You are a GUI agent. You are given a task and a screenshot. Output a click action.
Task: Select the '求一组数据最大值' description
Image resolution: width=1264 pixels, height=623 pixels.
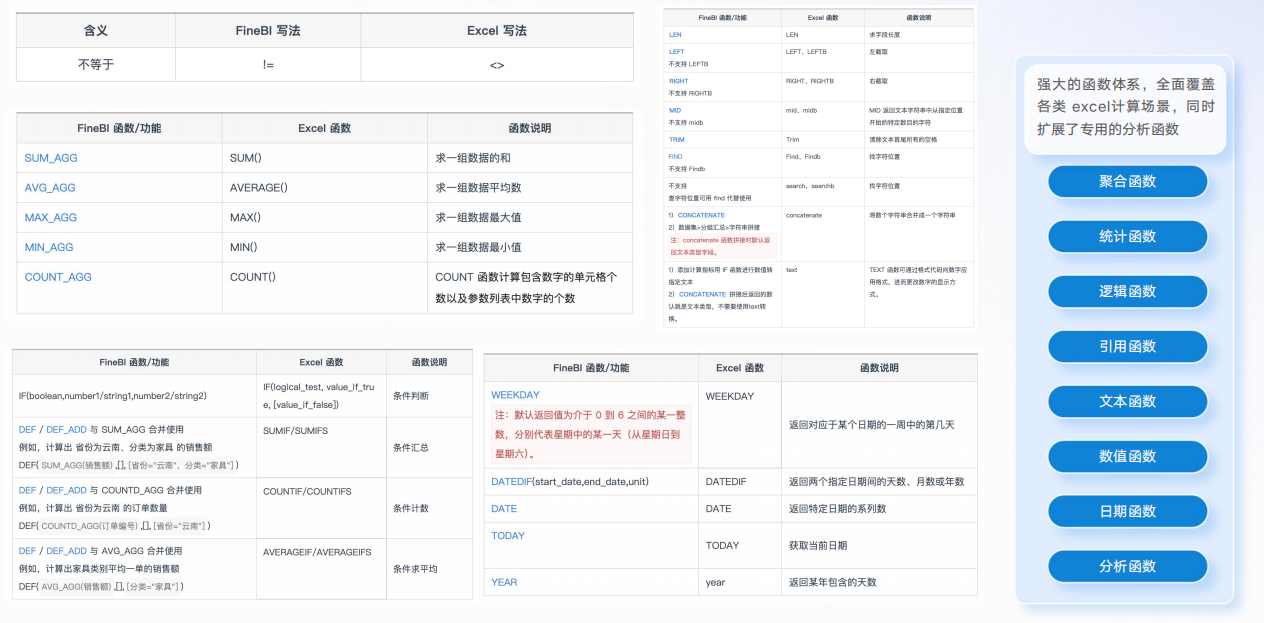coord(478,217)
